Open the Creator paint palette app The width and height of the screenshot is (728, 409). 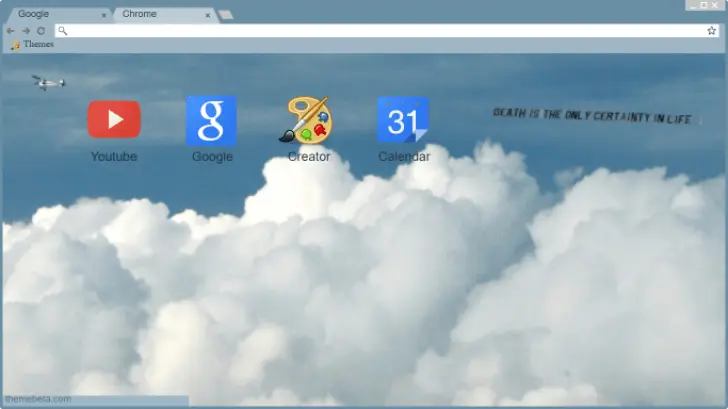pyautogui.click(x=308, y=121)
